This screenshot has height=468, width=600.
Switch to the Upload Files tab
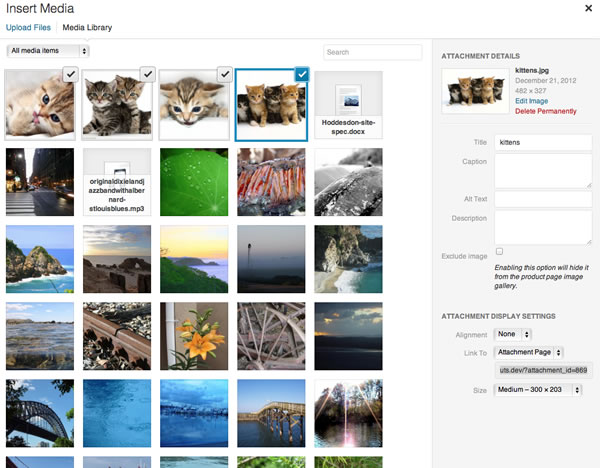point(28,28)
